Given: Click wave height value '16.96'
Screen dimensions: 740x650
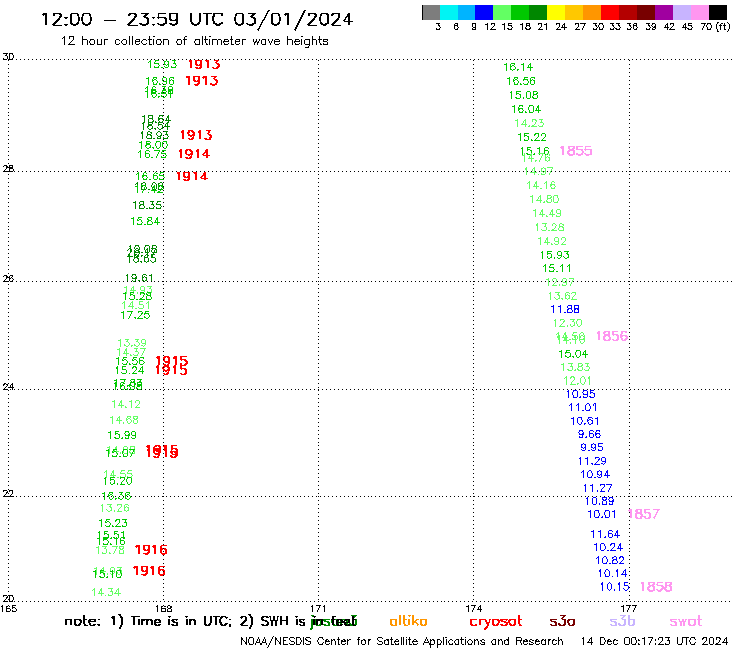Looking at the screenshot, I should [x=160, y=82].
